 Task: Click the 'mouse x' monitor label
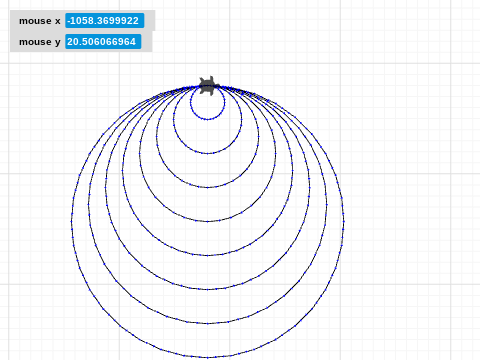point(40,21)
